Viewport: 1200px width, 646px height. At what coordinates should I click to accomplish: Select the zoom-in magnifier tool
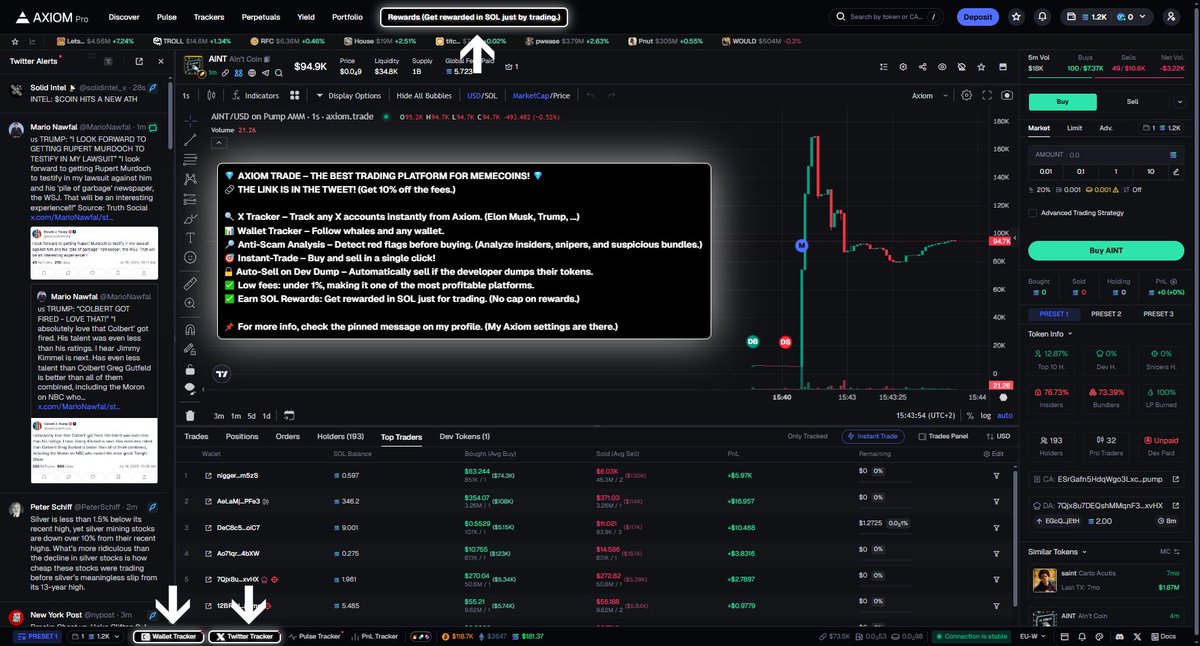point(190,304)
